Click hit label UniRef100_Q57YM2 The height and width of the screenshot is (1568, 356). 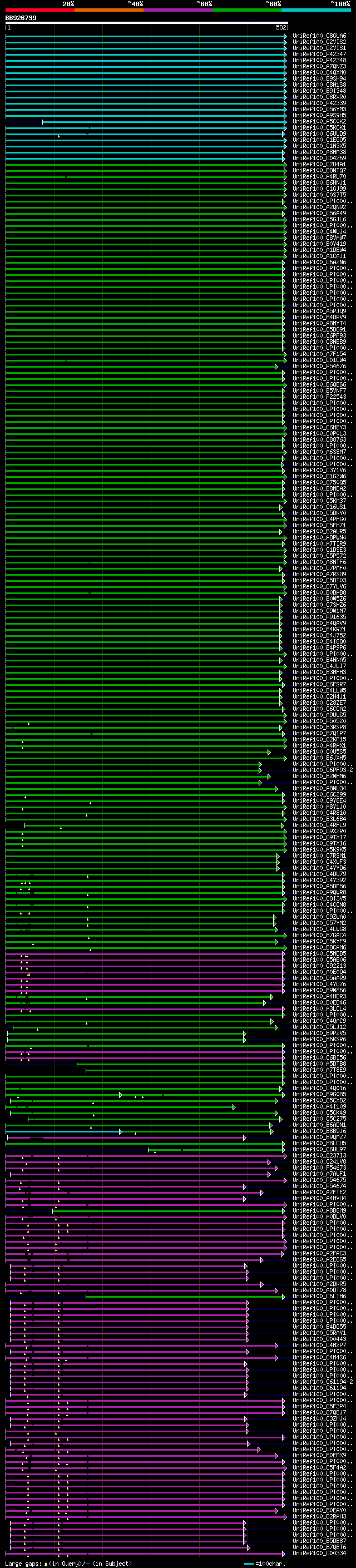coord(319,923)
